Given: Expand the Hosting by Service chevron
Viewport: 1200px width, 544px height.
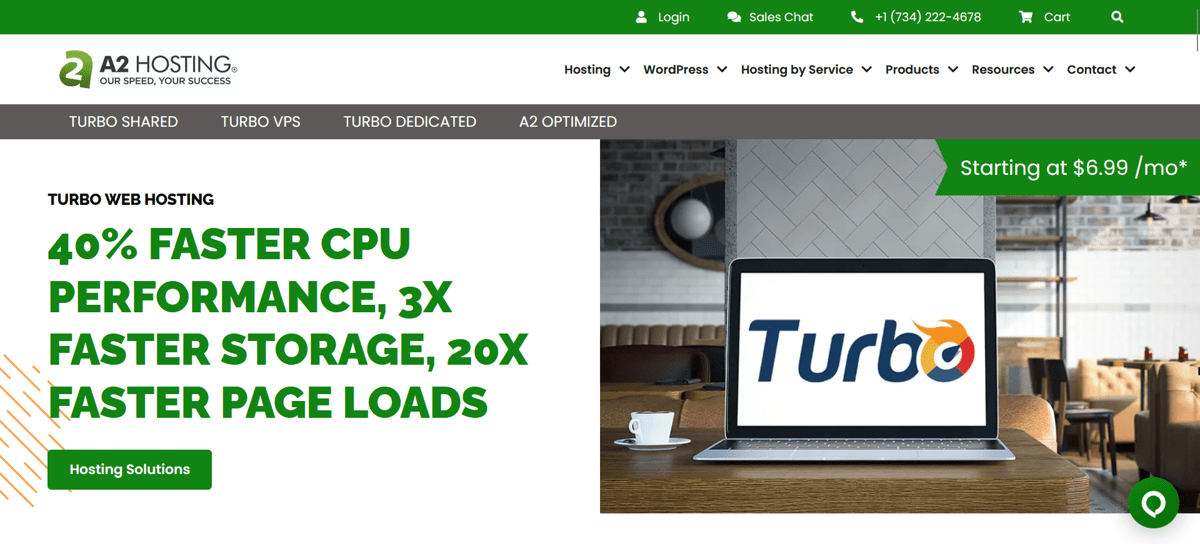Looking at the screenshot, I should tap(866, 70).
